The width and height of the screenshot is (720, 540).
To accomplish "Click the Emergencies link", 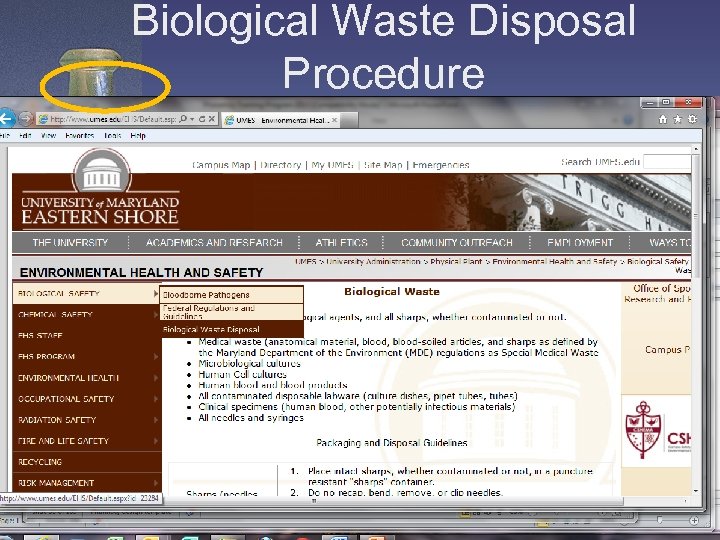I will 440,165.
